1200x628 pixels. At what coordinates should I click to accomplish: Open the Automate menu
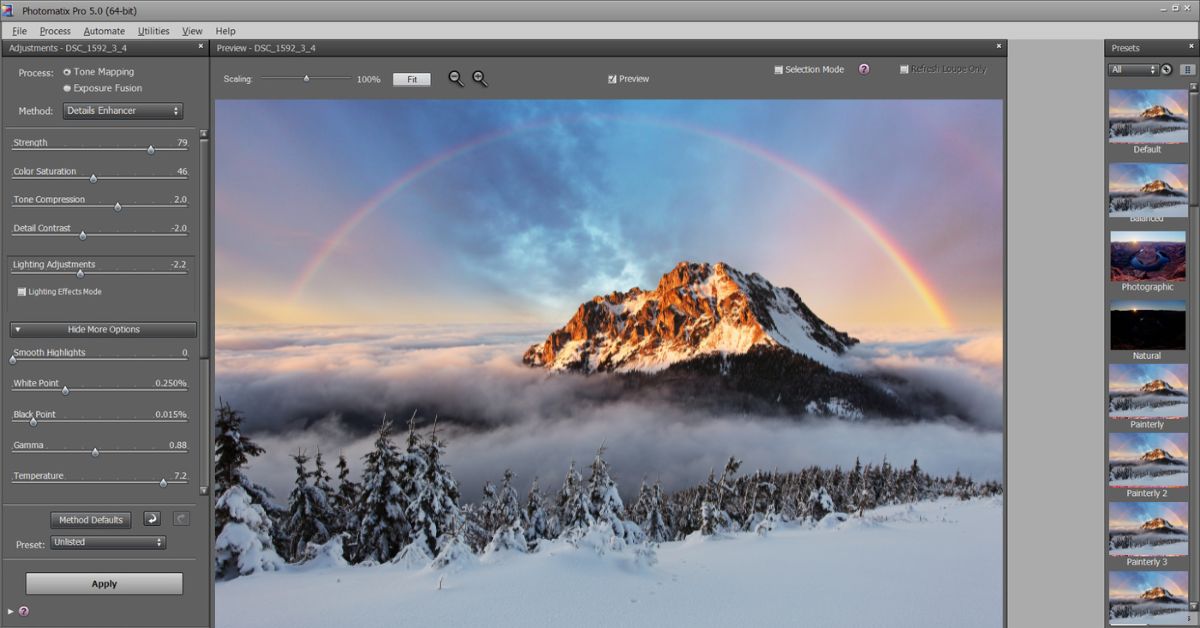pyautogui.click(x=104, y=31)
